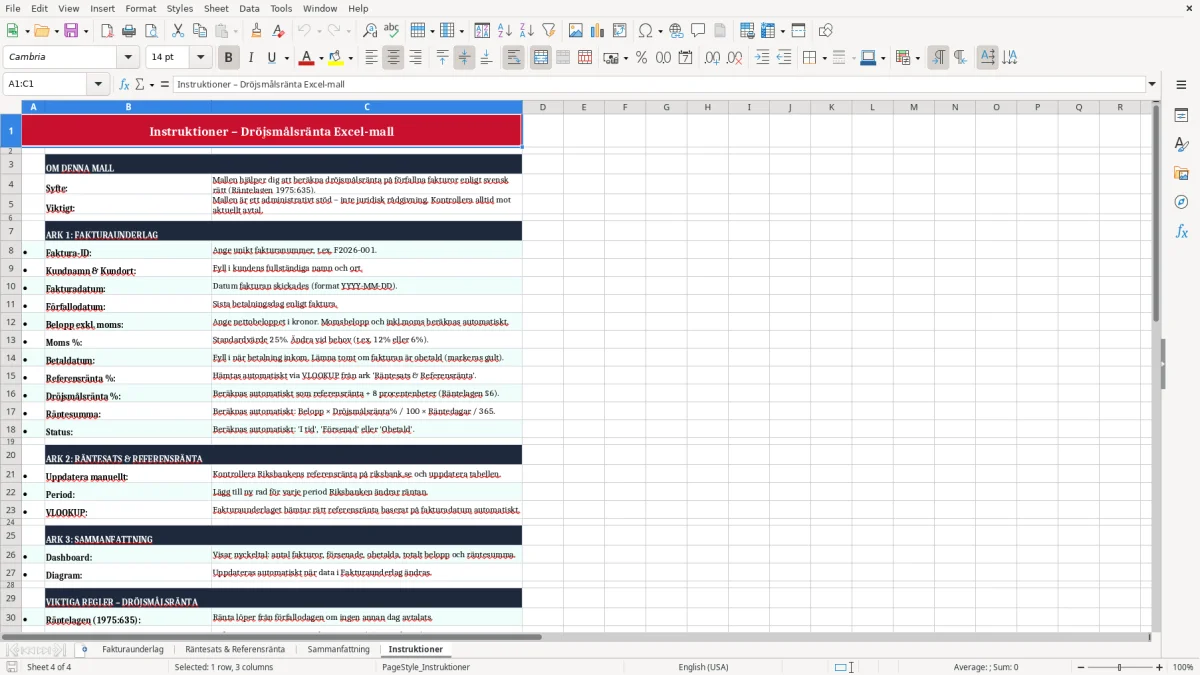1200x675 pixels.
Task: Toggle print preview
Action: coord(150,31)
